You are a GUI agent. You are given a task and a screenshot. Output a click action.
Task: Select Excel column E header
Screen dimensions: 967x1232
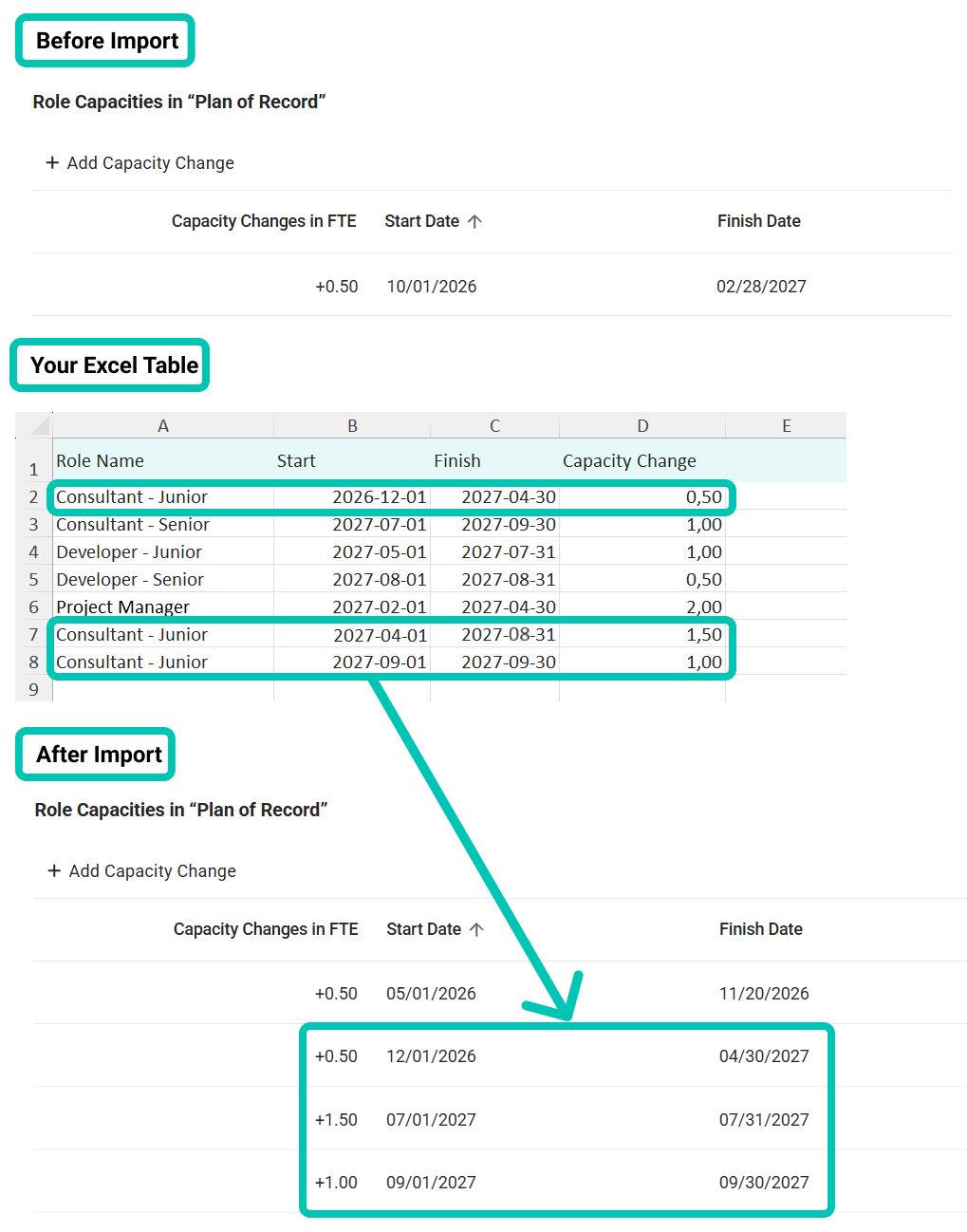(786, 426)
